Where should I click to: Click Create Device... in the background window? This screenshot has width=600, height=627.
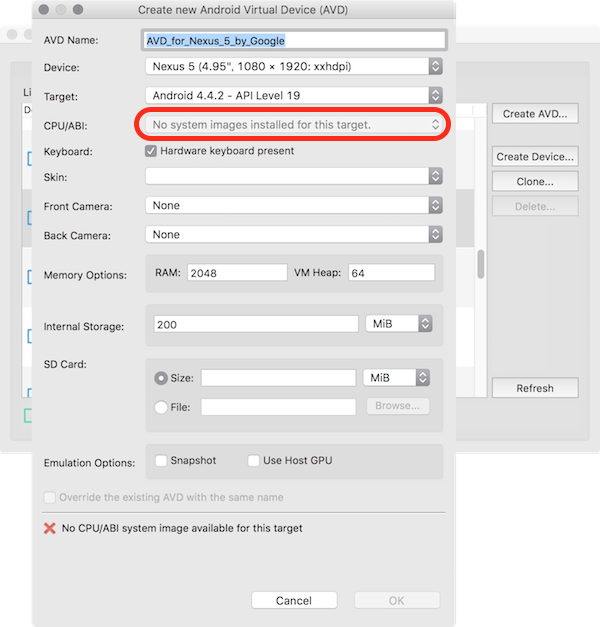pos(535,156)
